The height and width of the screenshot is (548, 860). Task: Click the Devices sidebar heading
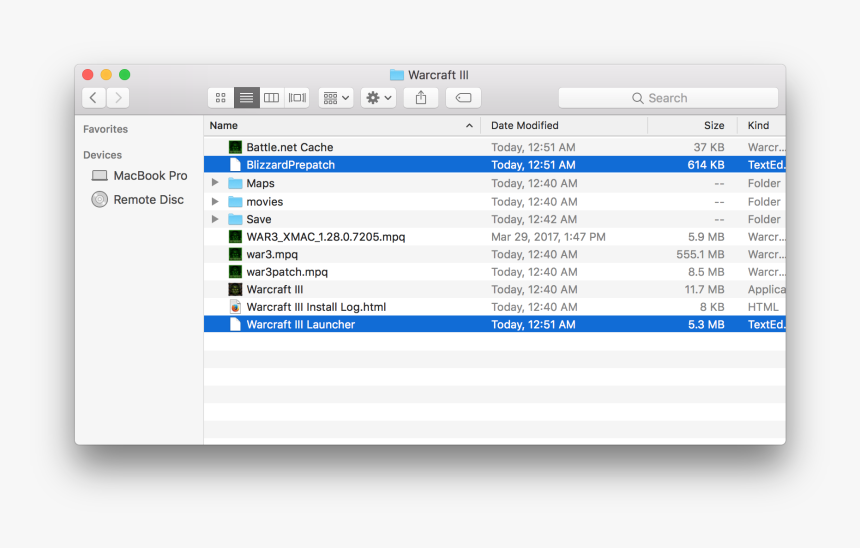(103, 155)
